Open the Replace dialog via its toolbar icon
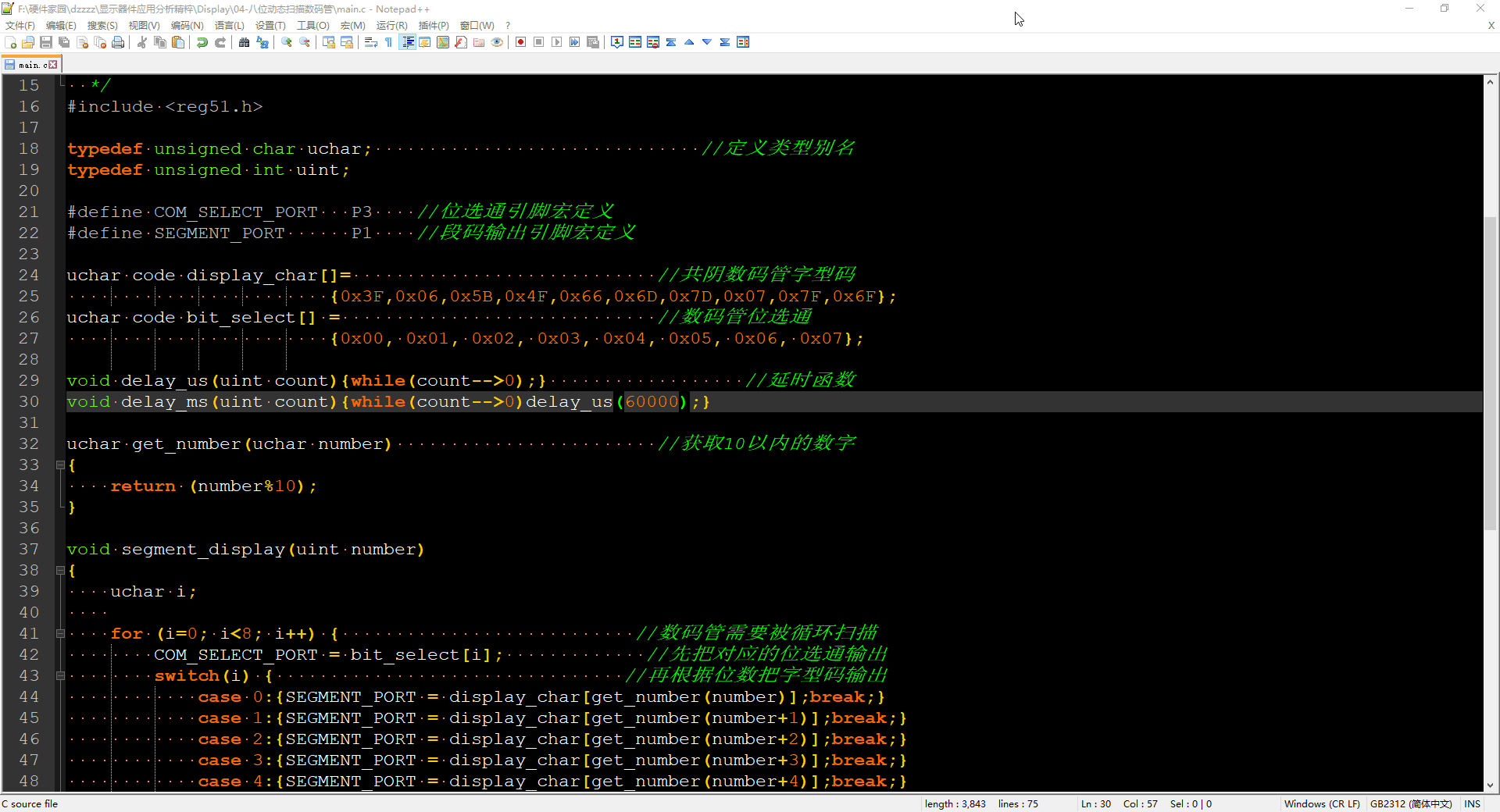This screenshot has width=1500, height=812. tap(262, 42)
